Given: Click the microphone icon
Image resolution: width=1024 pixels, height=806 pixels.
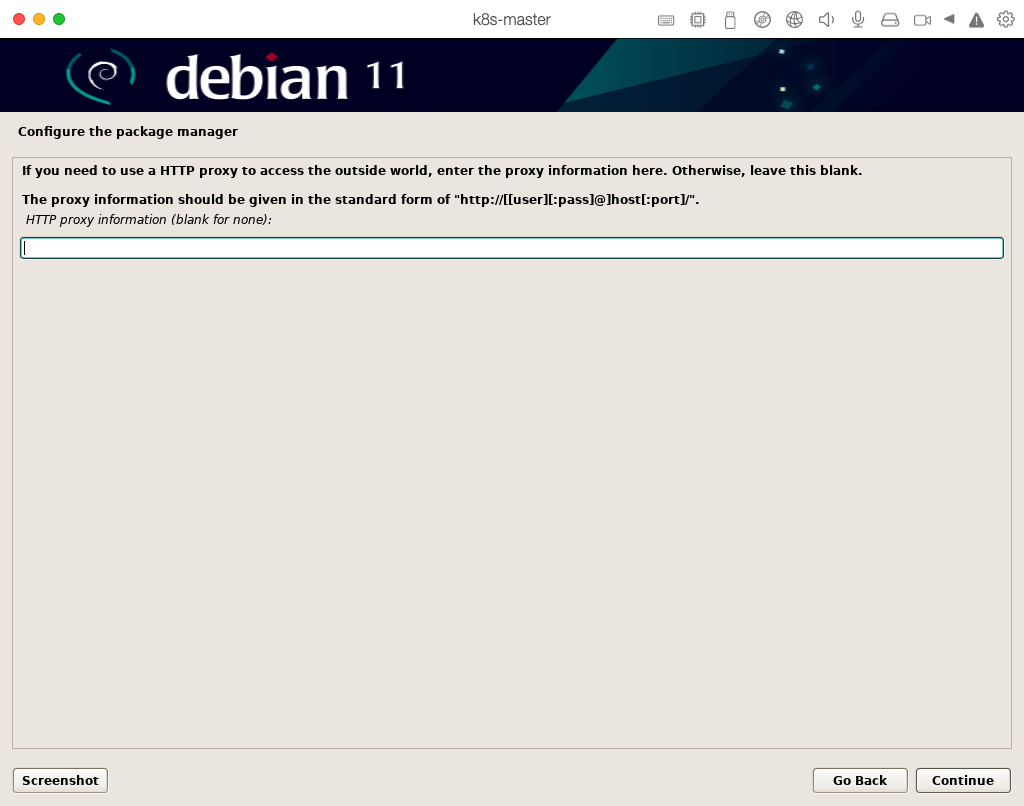Looking at the screenshot, I should tap(858, 20).
